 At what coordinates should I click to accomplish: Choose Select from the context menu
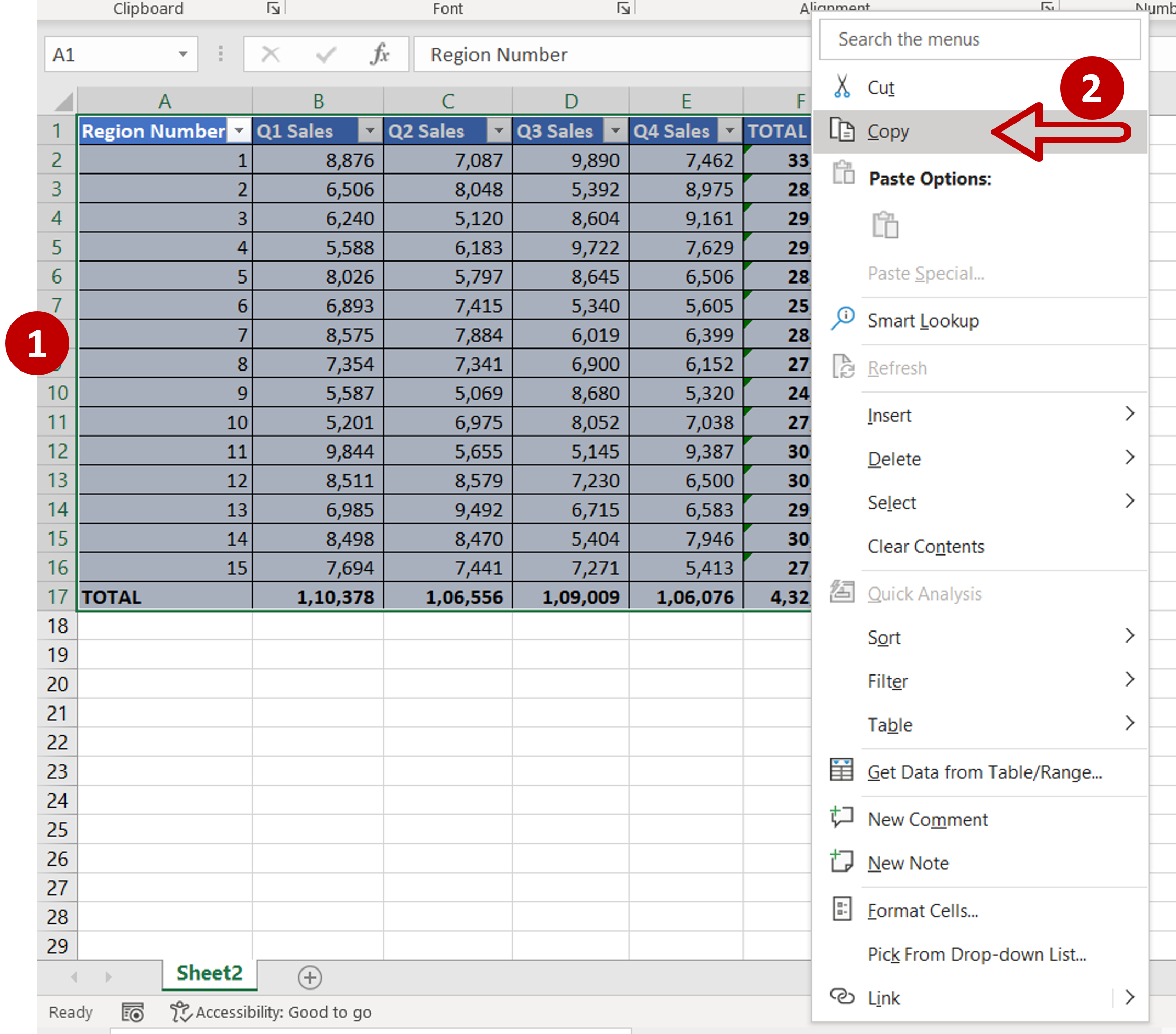coord(980,503)
